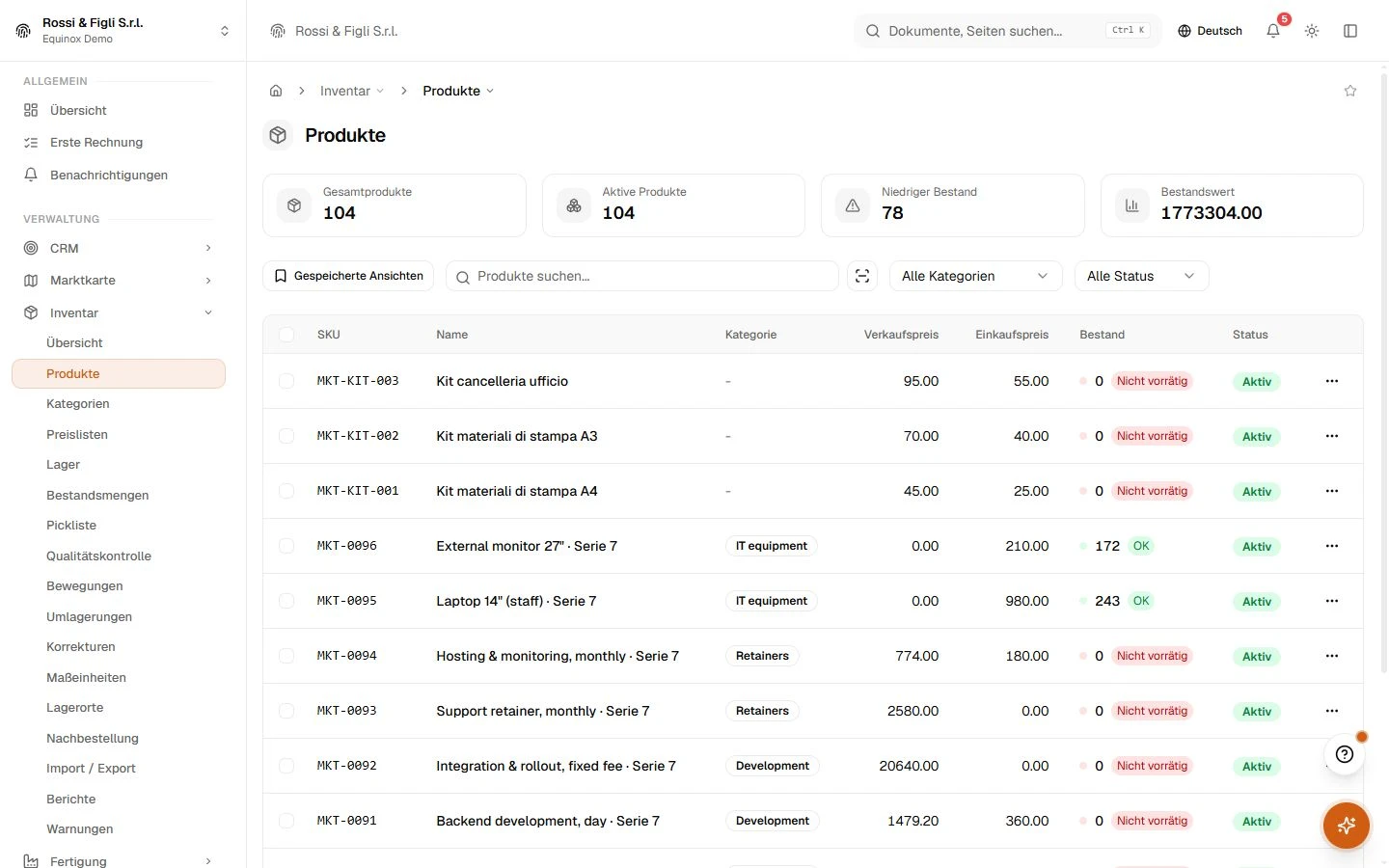Open Preislisten in the sidebar

pos(77,435)
